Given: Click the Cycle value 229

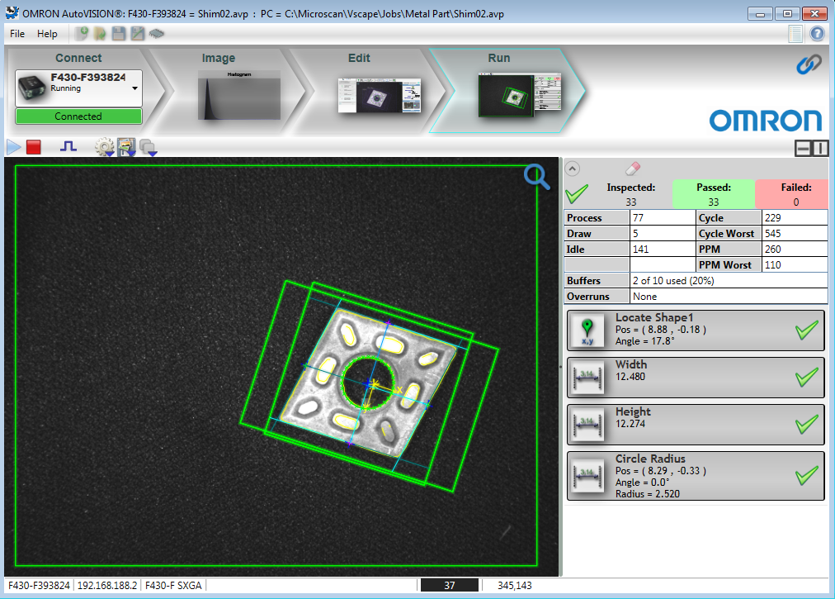Looking at the screenshot, I should [x=795, y=218].
